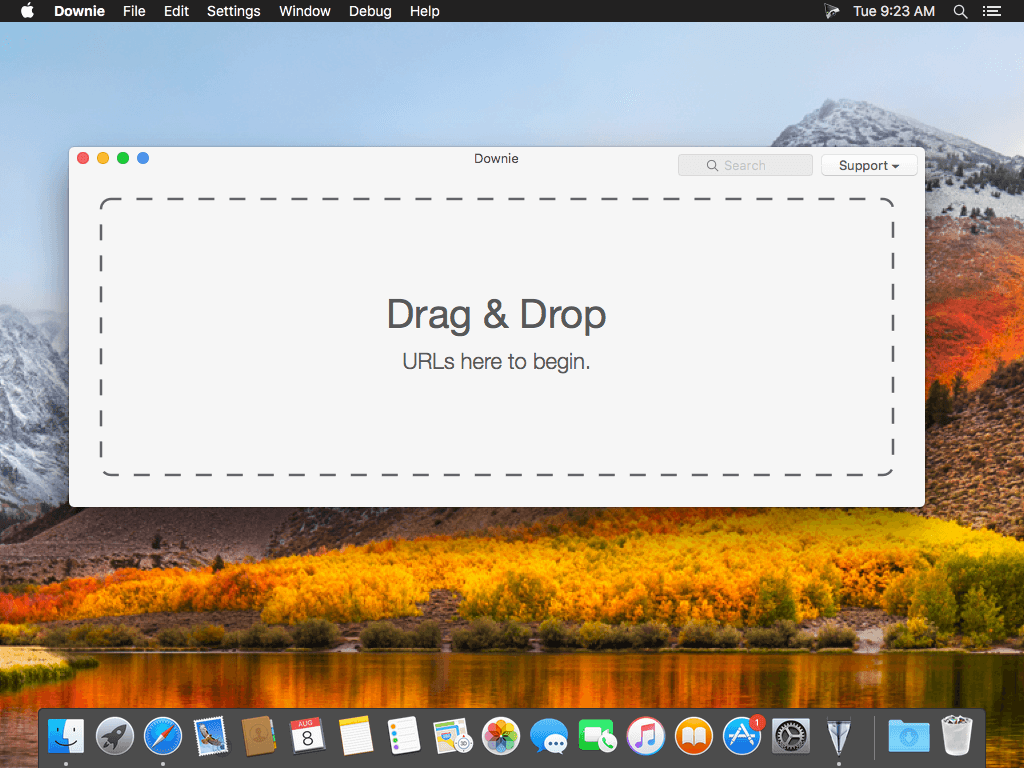This screenshot has width=1024, height=768.
Task: Open Launchpad rocket icon in Dock
Action: pyautogui.click(x=114, y=736)
